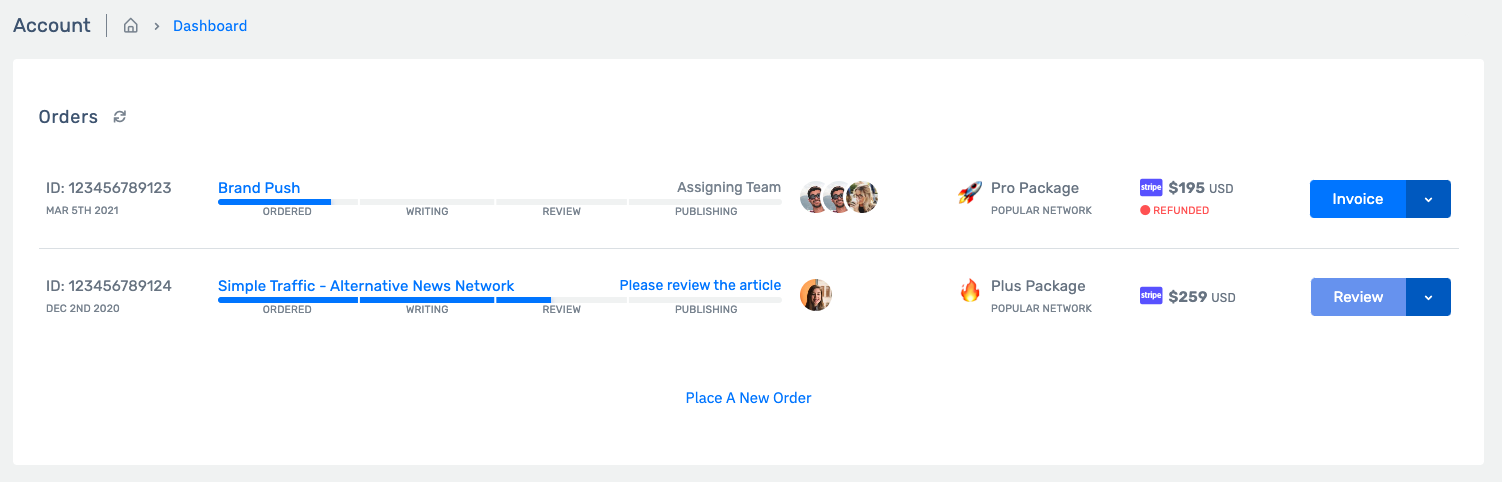1502x482 pixels.
Task: Open the Brand Push order link
Action: (259, 187)
